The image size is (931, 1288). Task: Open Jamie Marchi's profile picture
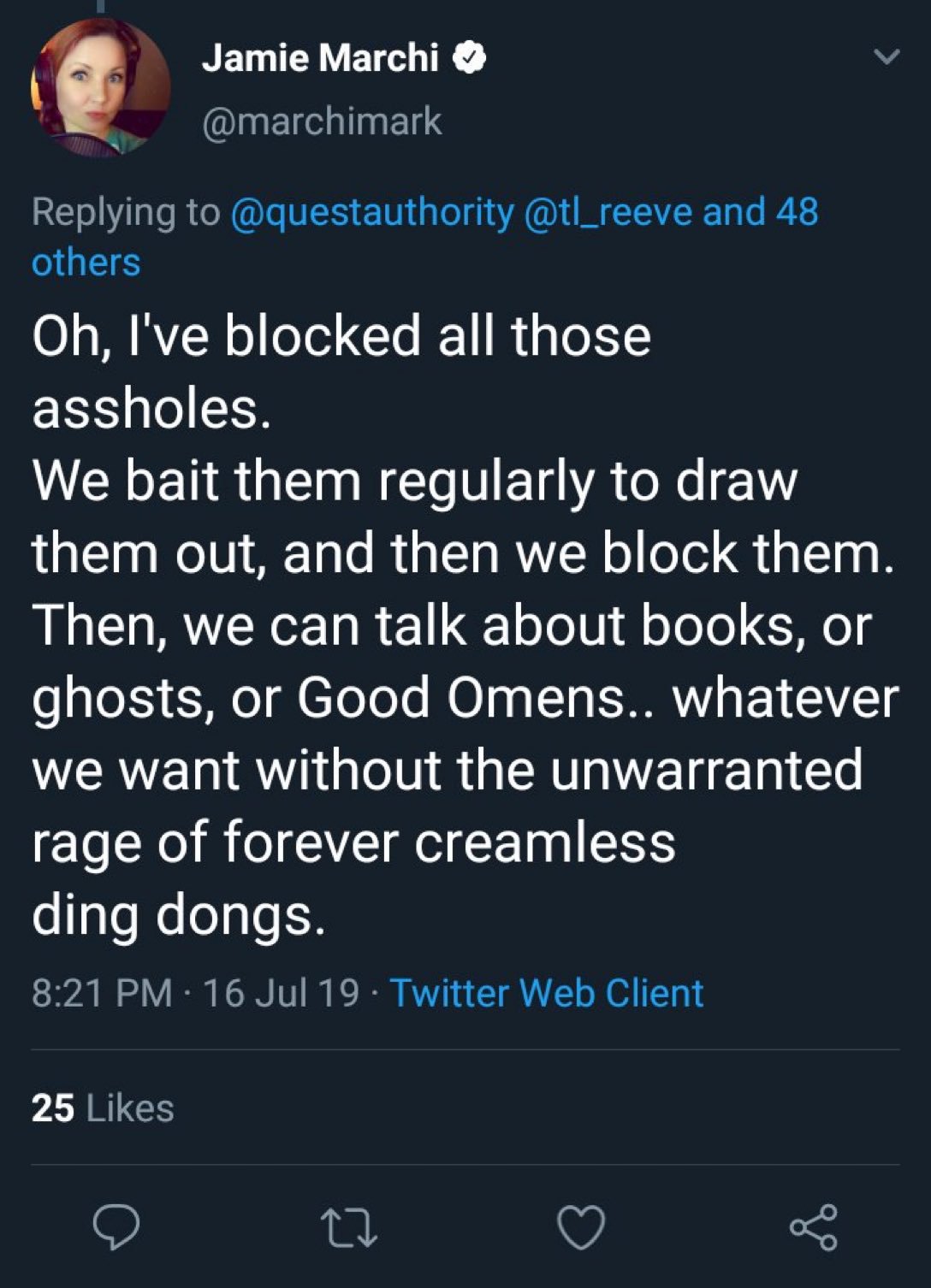pos(101,86)
